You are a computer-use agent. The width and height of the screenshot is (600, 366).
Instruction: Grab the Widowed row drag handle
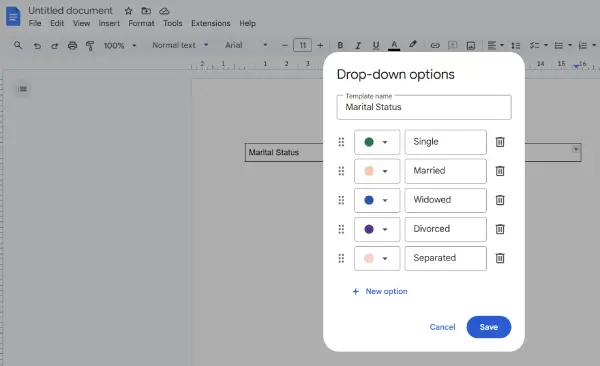341,200
